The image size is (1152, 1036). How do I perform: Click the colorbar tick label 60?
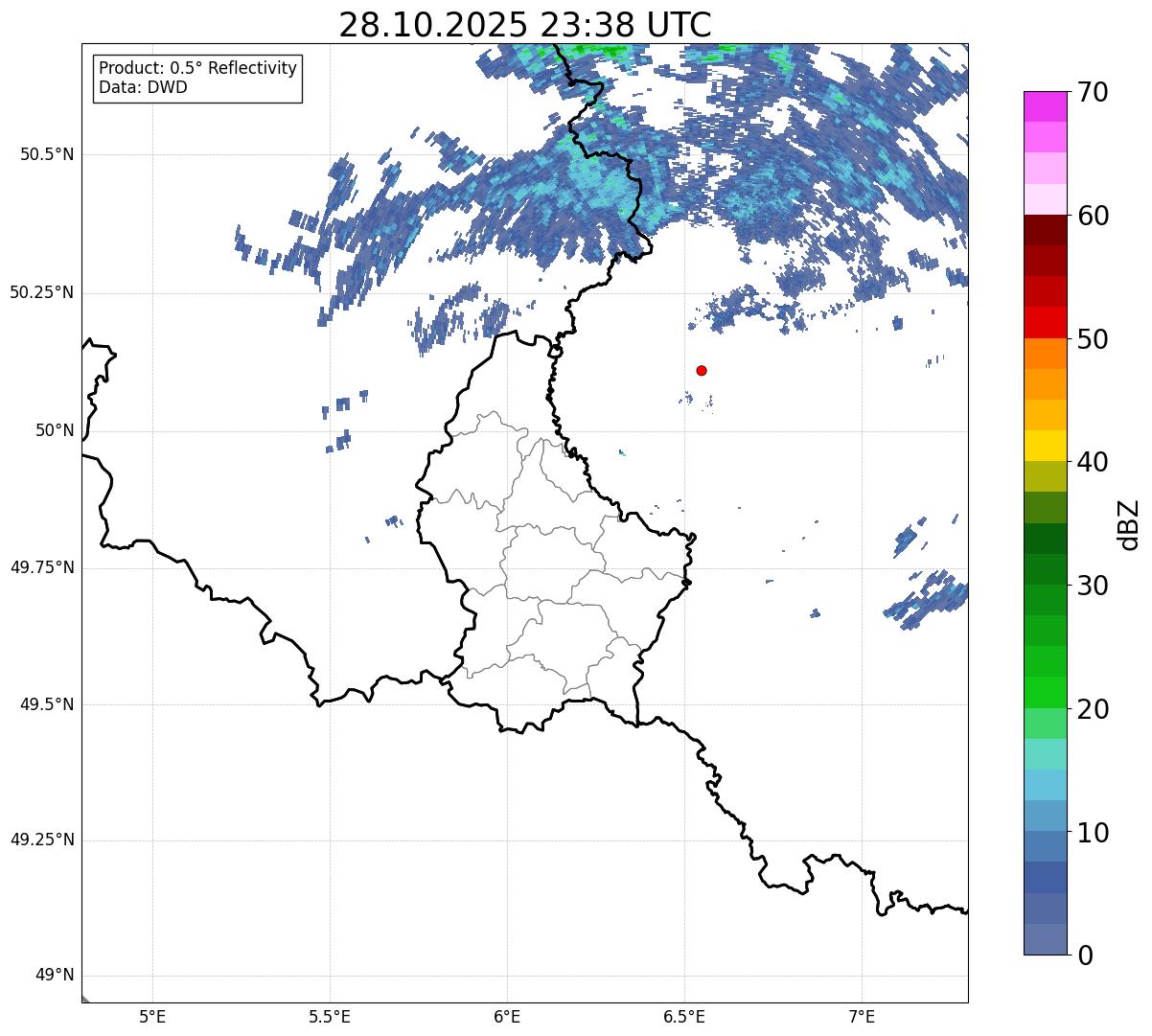(x=1092, y=216)
